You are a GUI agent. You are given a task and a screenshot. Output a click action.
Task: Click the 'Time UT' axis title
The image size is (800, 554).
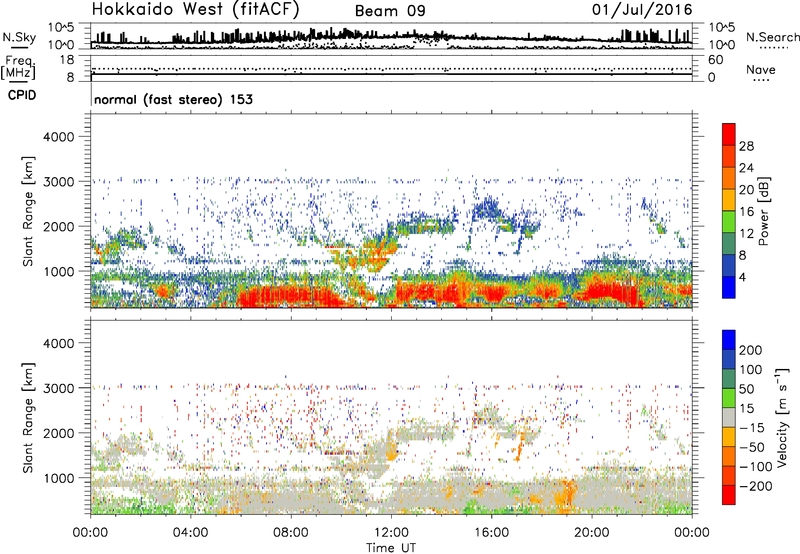[x=391, y=548]
